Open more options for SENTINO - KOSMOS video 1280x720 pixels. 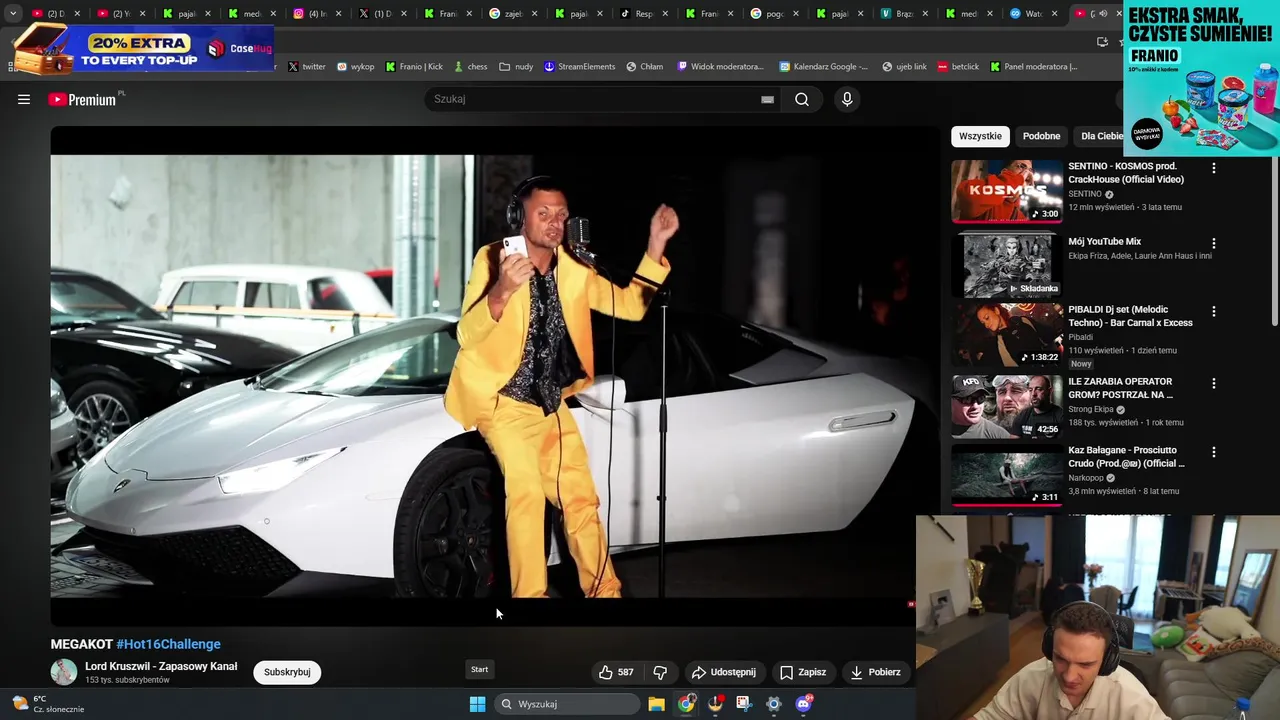1214,168
